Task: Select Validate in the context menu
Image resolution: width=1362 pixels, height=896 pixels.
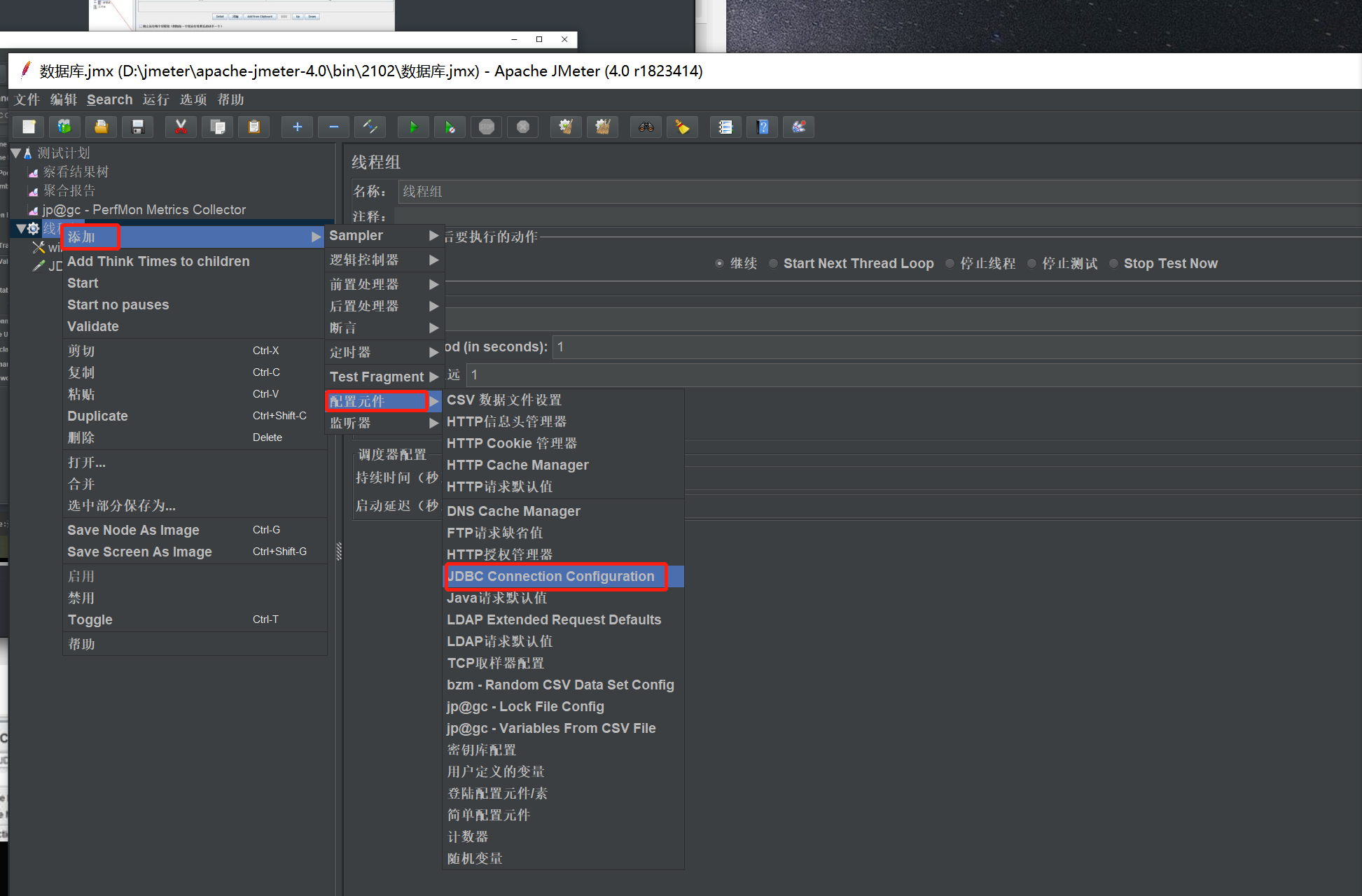Action: tap(93, 326)
